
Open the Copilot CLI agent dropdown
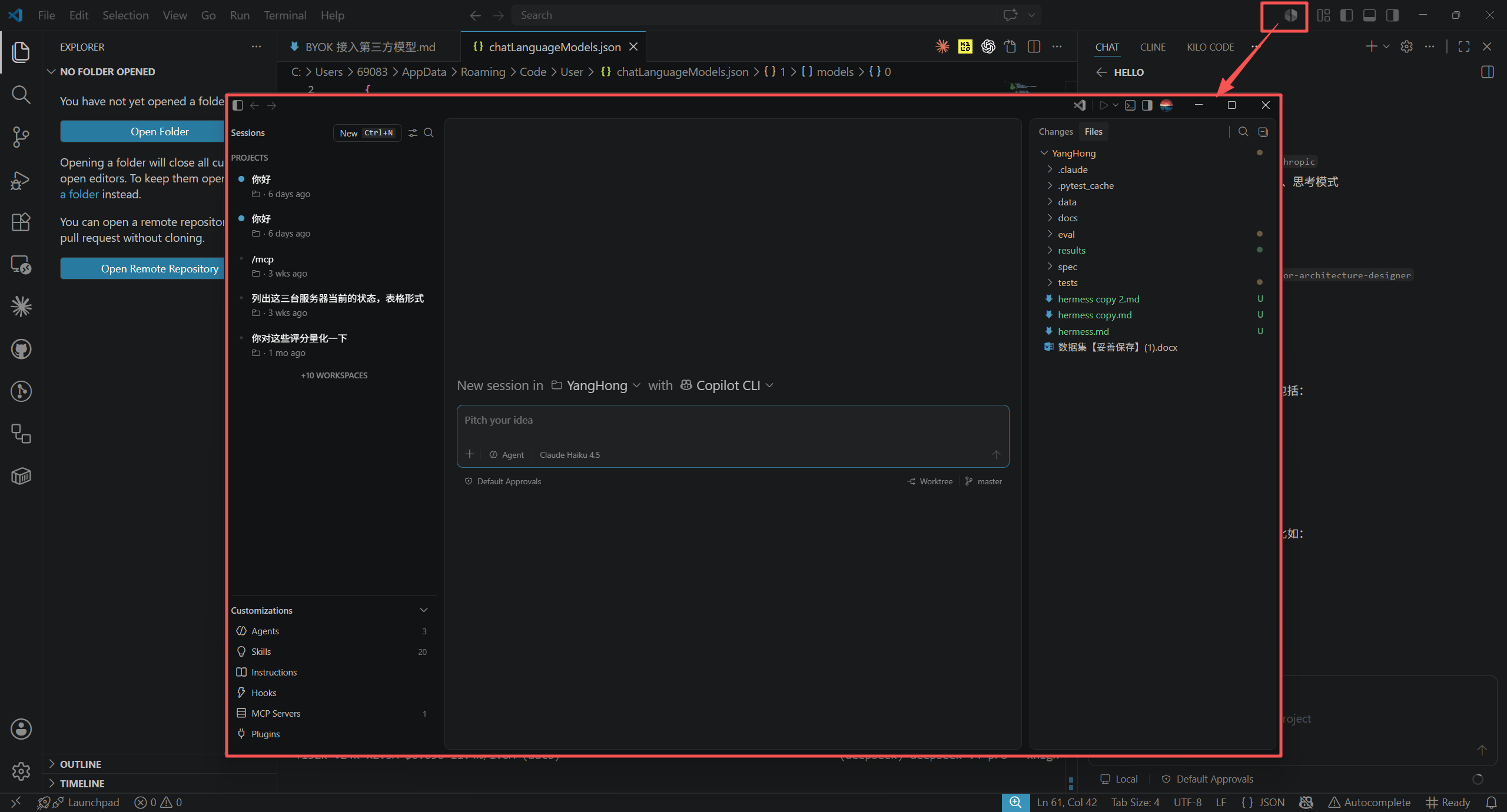click(x=727, y=385)
